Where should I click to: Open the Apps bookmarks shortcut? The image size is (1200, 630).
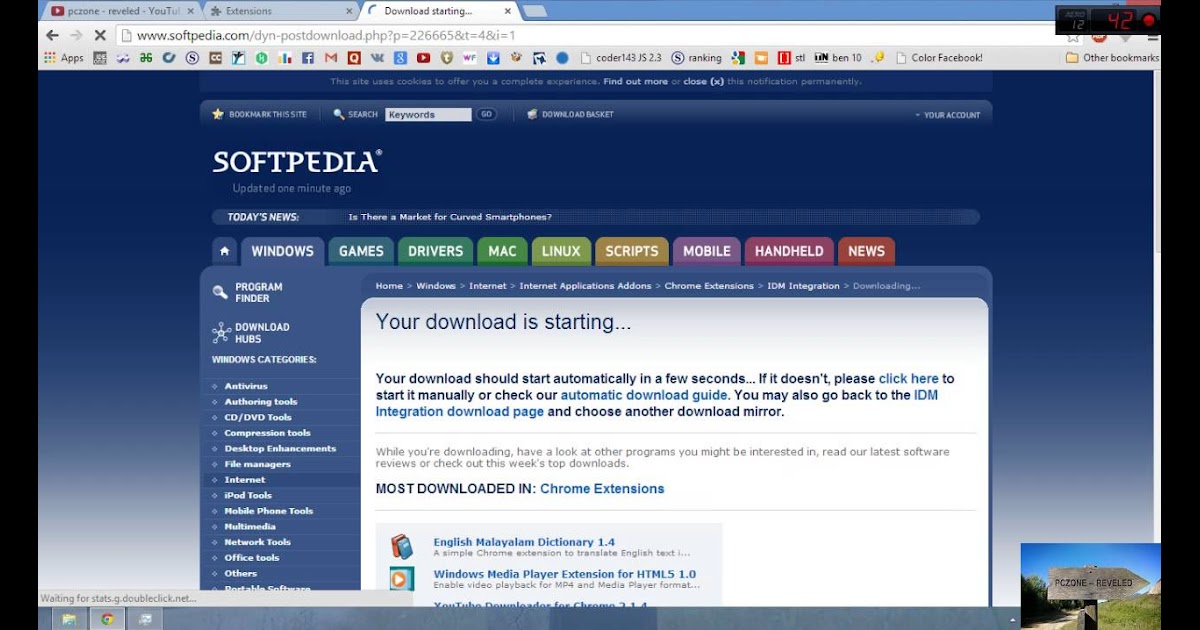[64, 58]
